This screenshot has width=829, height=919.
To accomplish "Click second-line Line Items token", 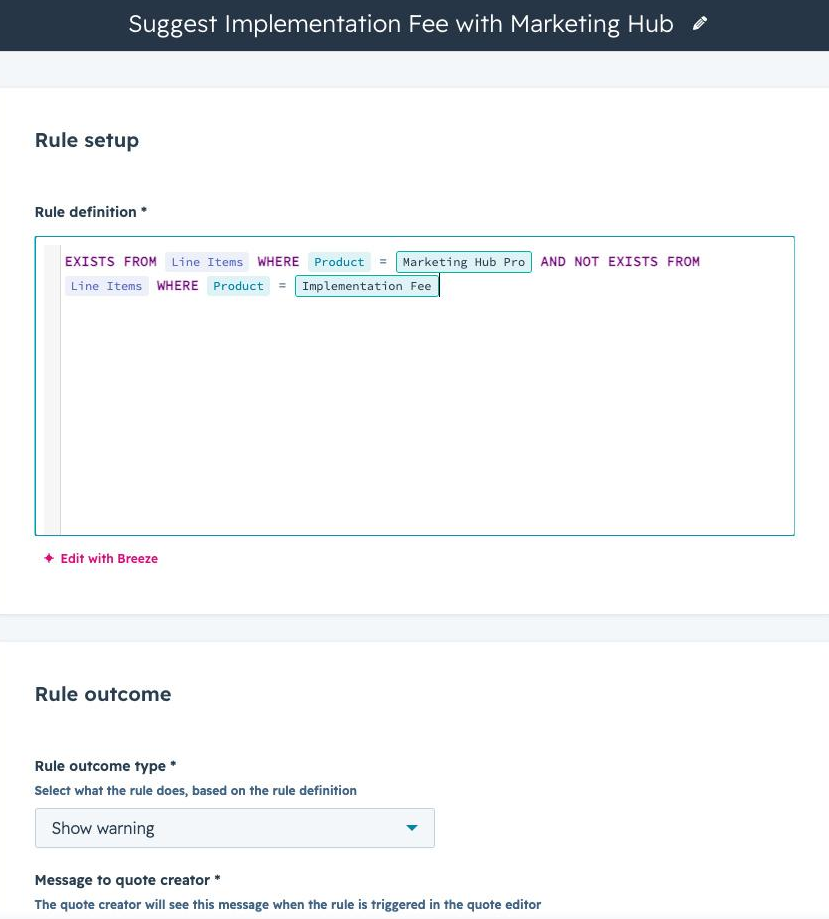I will point(107,286).
